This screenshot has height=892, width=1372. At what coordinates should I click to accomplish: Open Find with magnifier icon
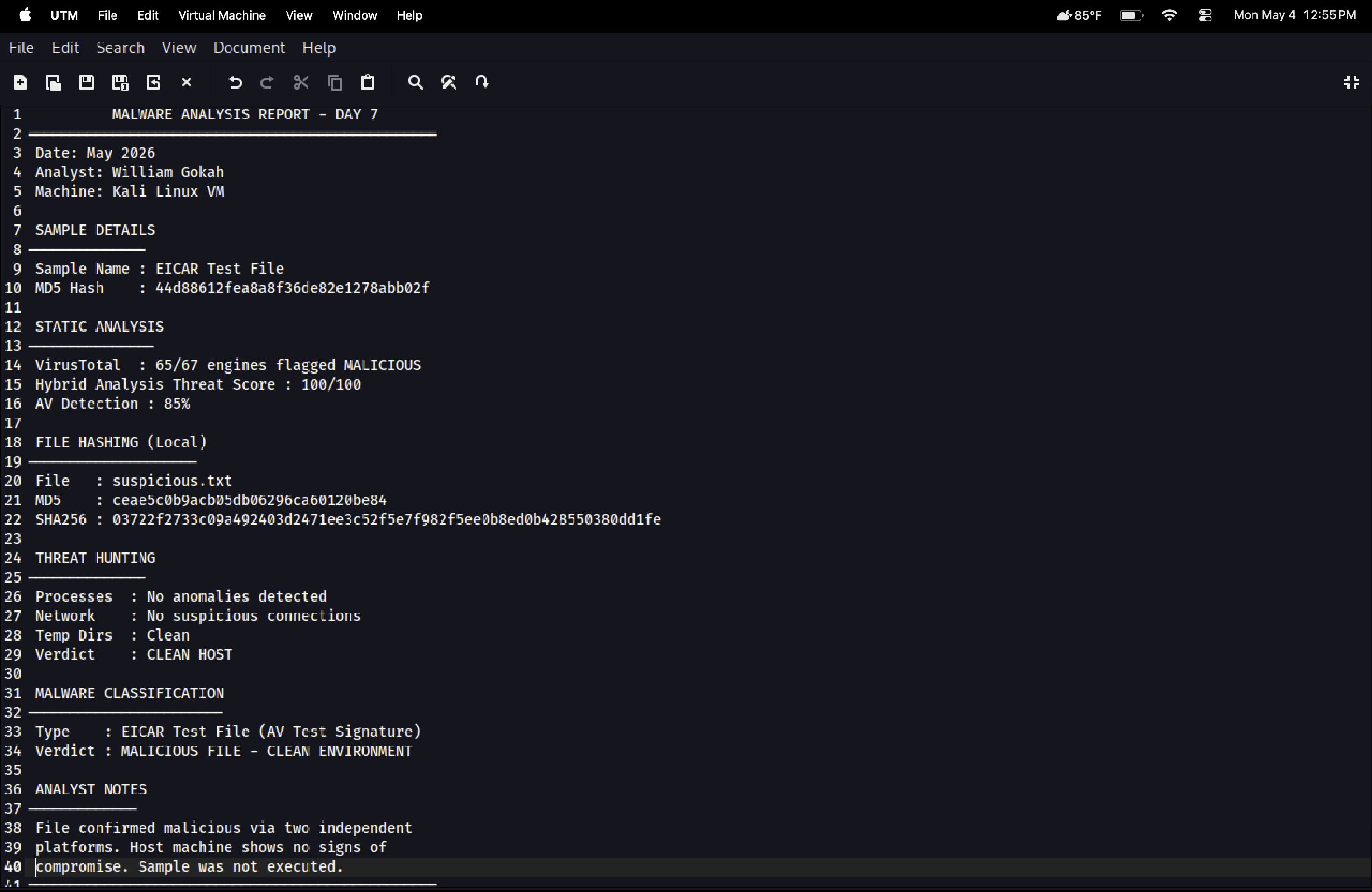pyautogui.click(x=415, y=83)
